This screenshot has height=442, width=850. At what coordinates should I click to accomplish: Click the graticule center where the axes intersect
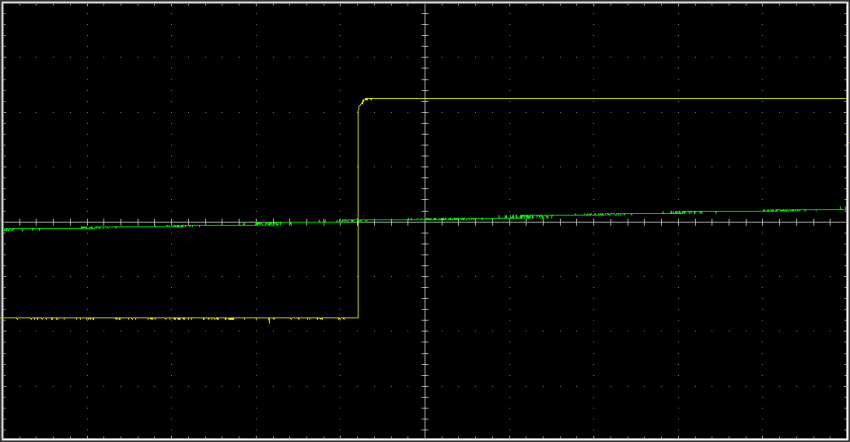click(425, 222)
